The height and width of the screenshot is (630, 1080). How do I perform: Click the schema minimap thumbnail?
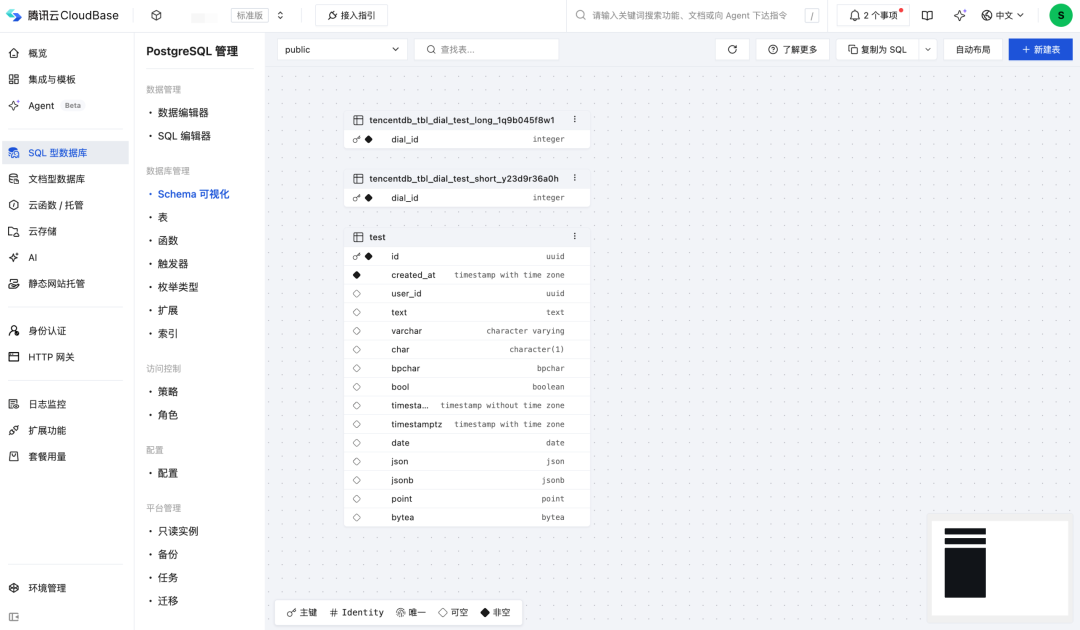[999, 568]
